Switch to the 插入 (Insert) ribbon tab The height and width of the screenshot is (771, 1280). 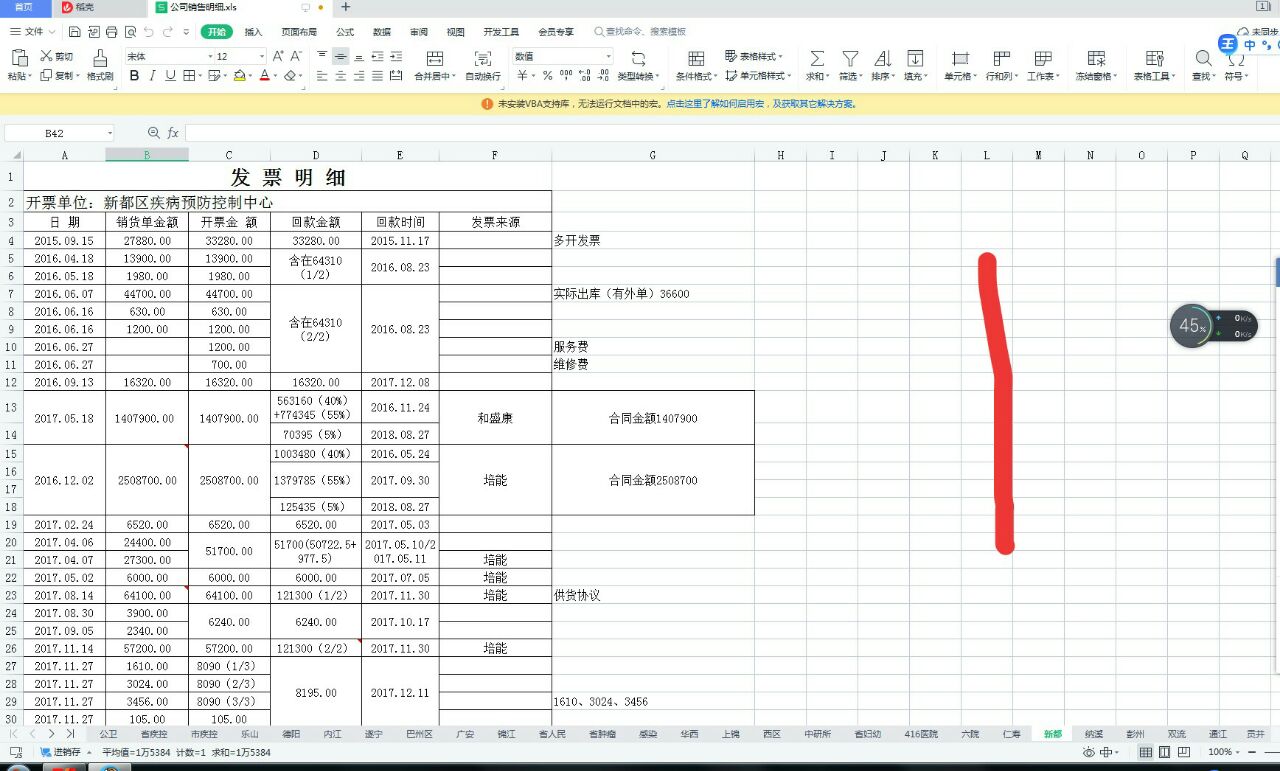(x=253, y=32)
